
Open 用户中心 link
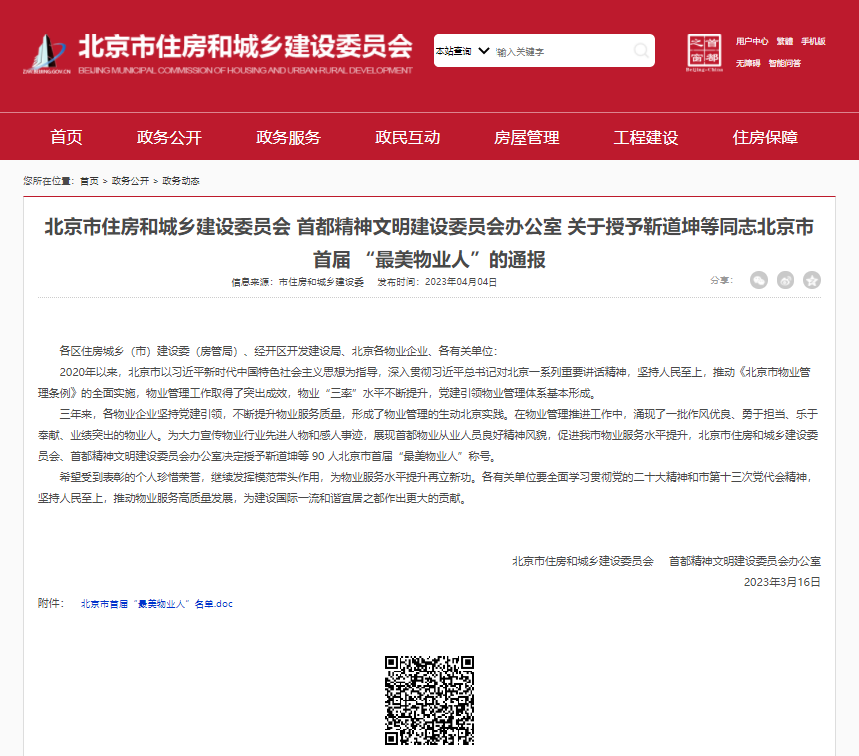[x=752, y=41]
